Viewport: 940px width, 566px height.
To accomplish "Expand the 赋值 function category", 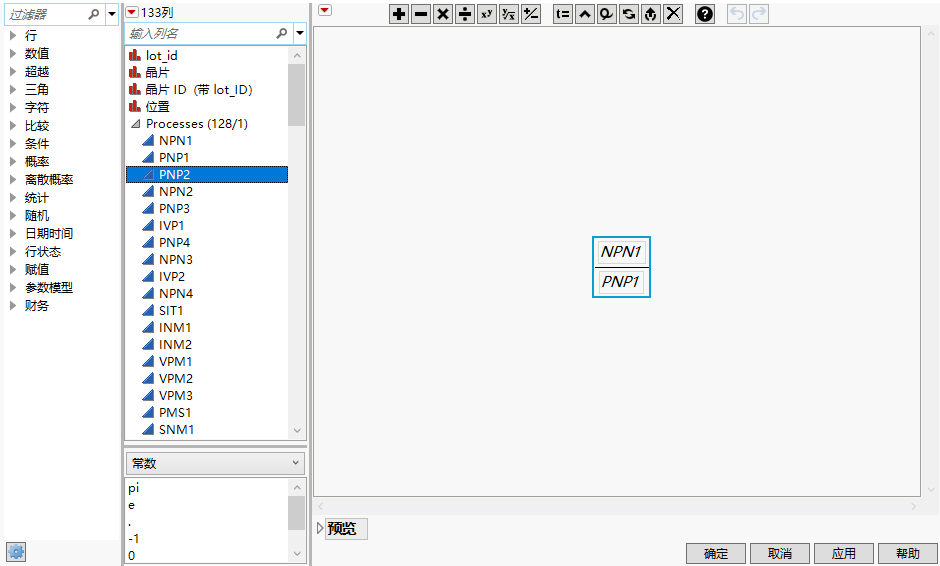I will 13,269.
